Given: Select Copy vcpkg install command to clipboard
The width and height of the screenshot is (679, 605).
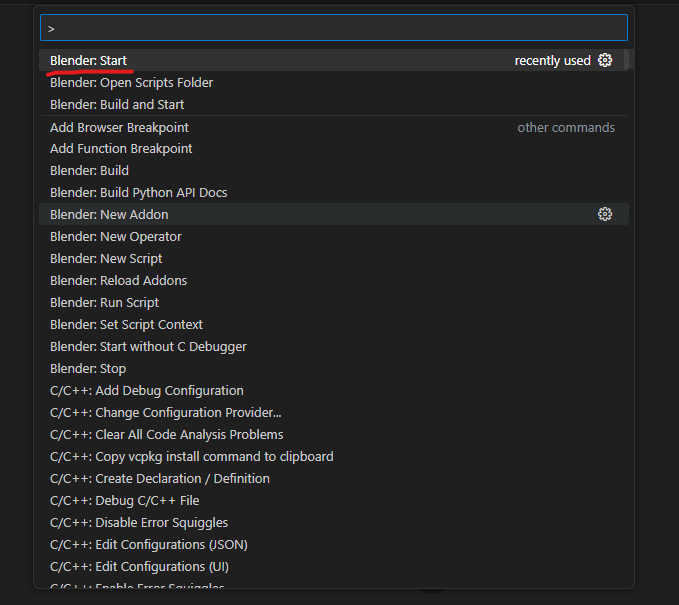Looking at the screenshot, I should pos(334,456).
